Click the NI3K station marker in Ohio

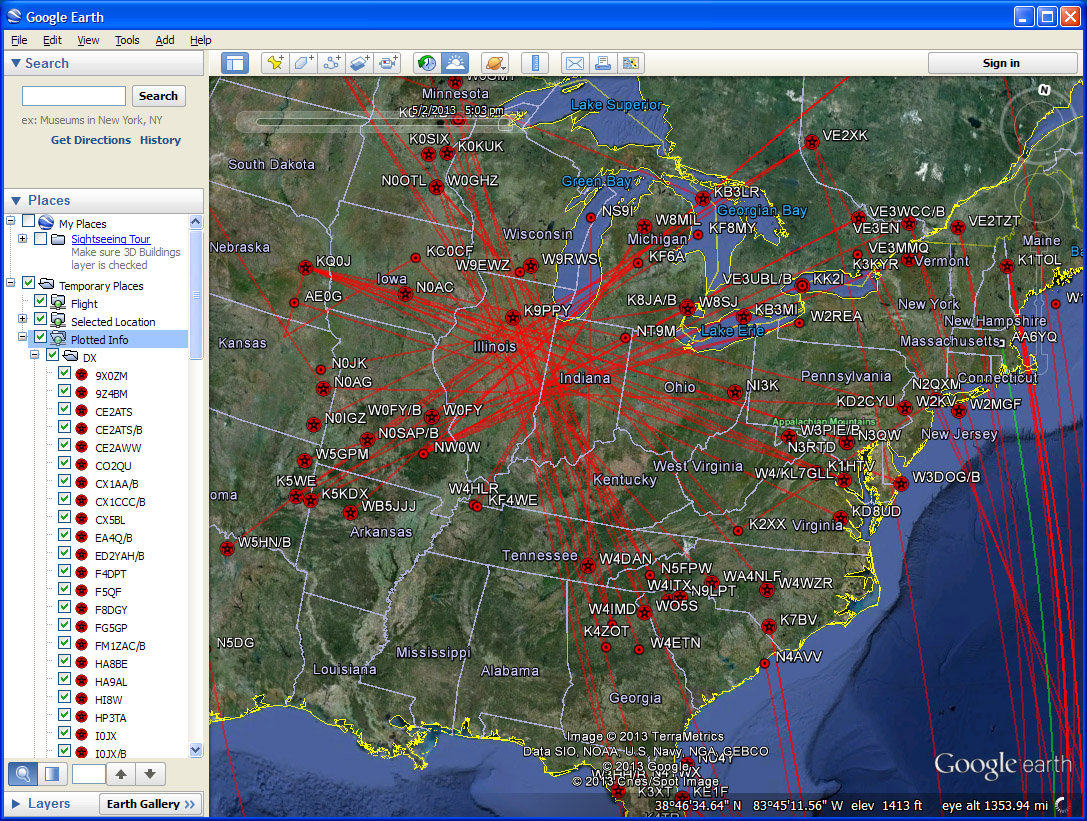(x=735, y=392)
